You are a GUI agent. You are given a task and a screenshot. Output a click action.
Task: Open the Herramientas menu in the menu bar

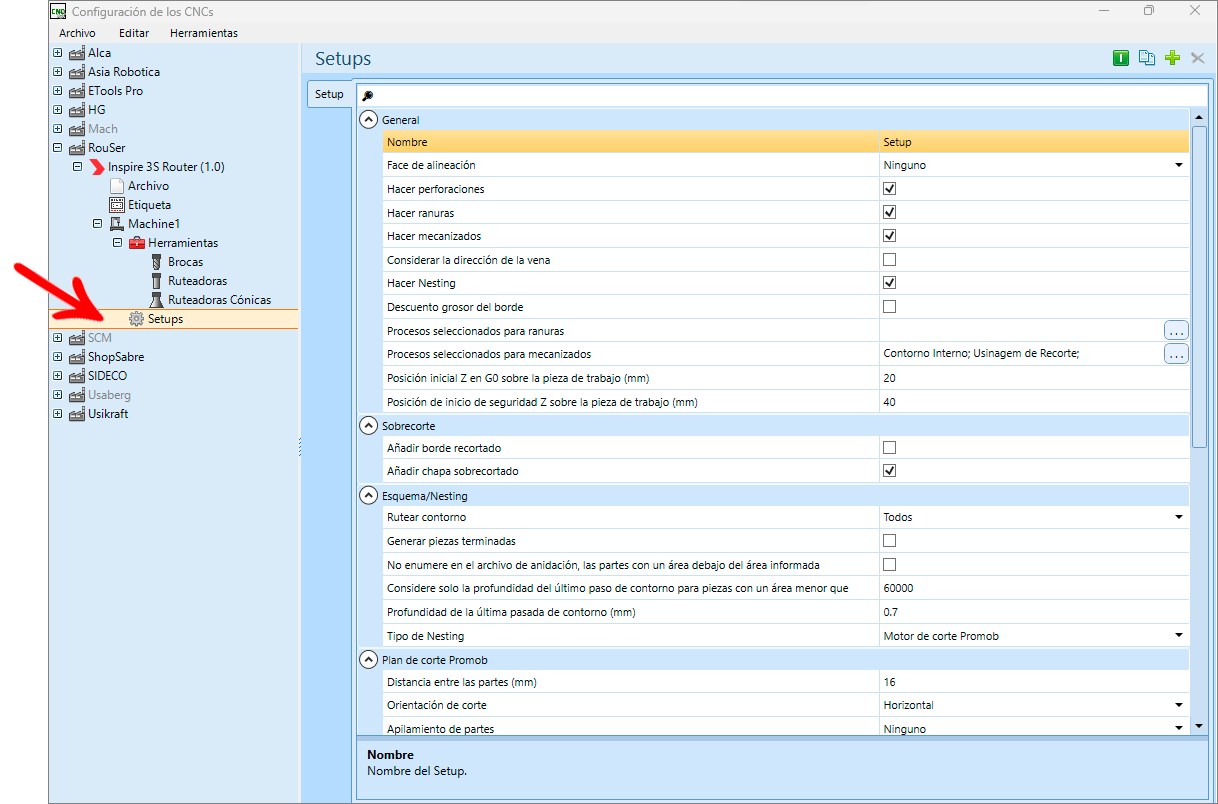[204, 33]
